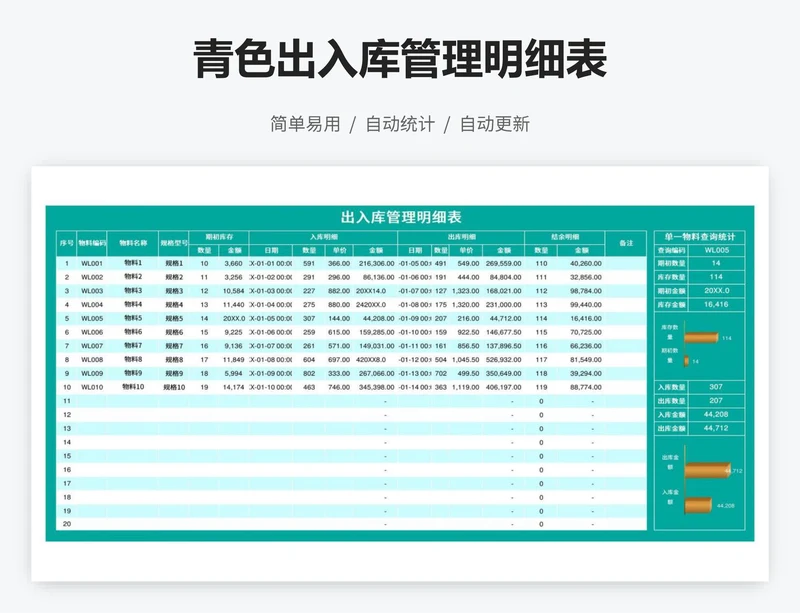
Task: Click the 期初库存 group header
Action: pyautogui.click(x=219, y=237)
